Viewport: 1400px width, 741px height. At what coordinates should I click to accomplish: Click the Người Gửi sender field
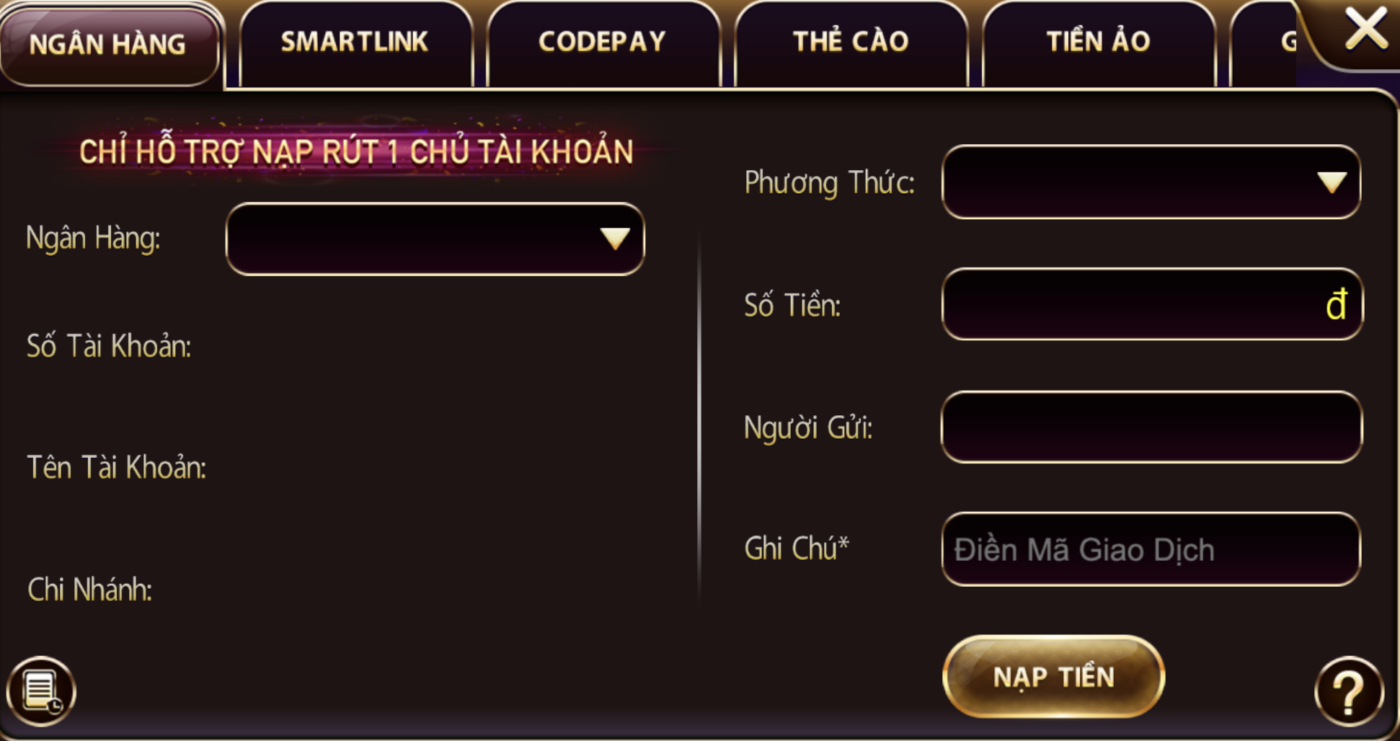1150,427
